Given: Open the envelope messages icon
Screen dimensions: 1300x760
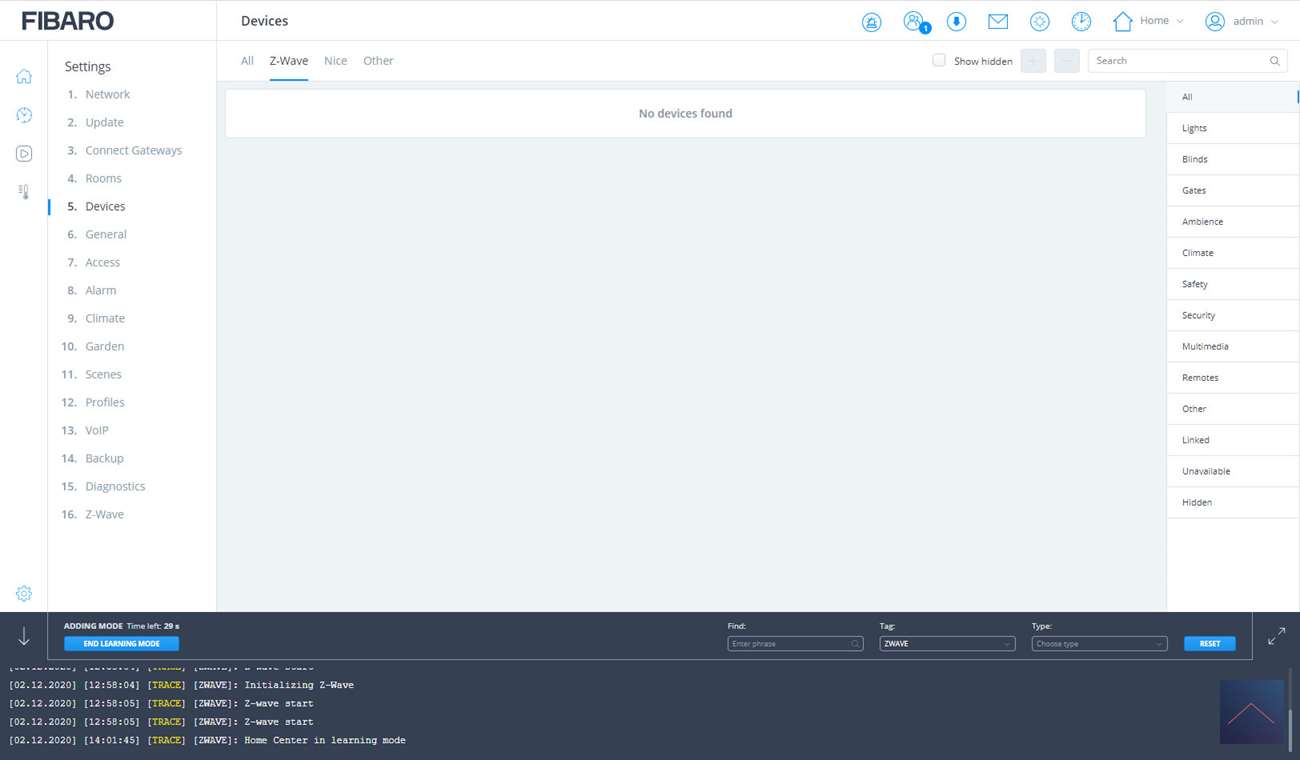Looking at the screenshot, I should click(997, 21).
